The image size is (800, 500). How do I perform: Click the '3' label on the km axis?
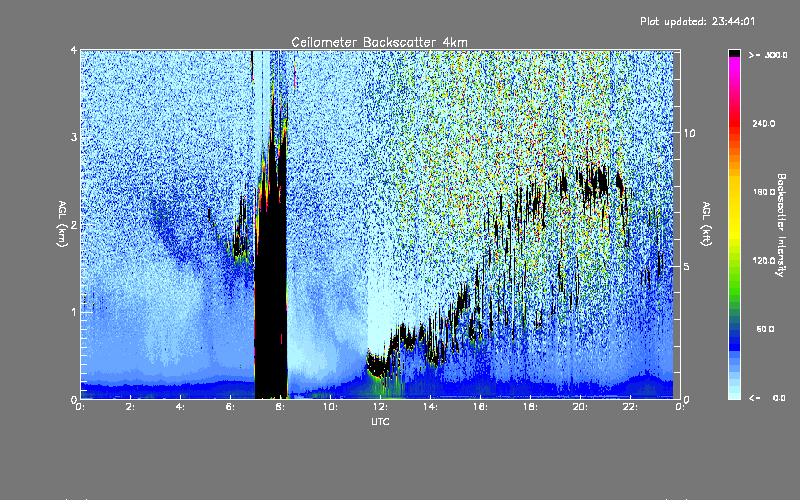74,137
